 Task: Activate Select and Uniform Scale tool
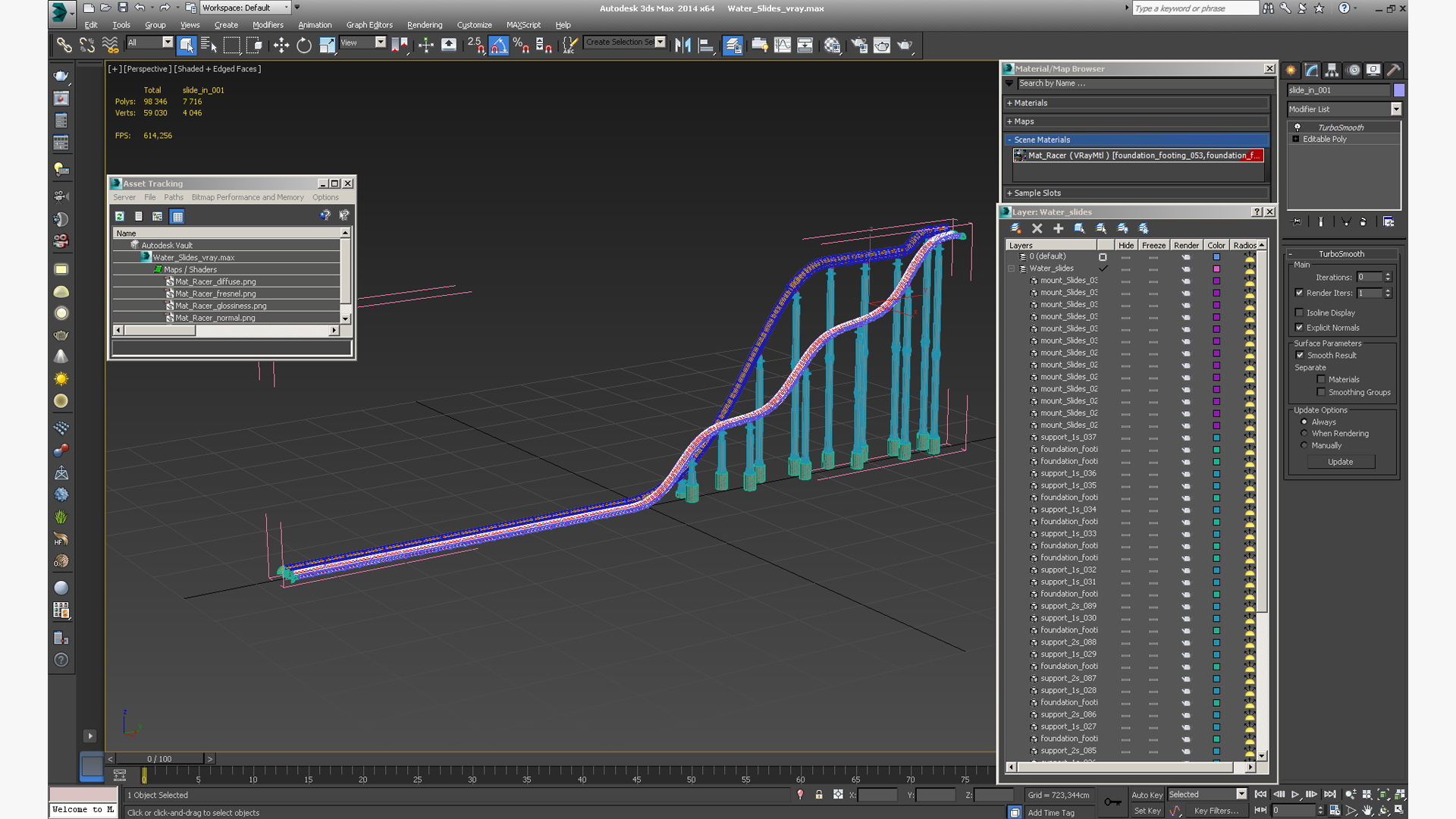[x=327, y=45]
